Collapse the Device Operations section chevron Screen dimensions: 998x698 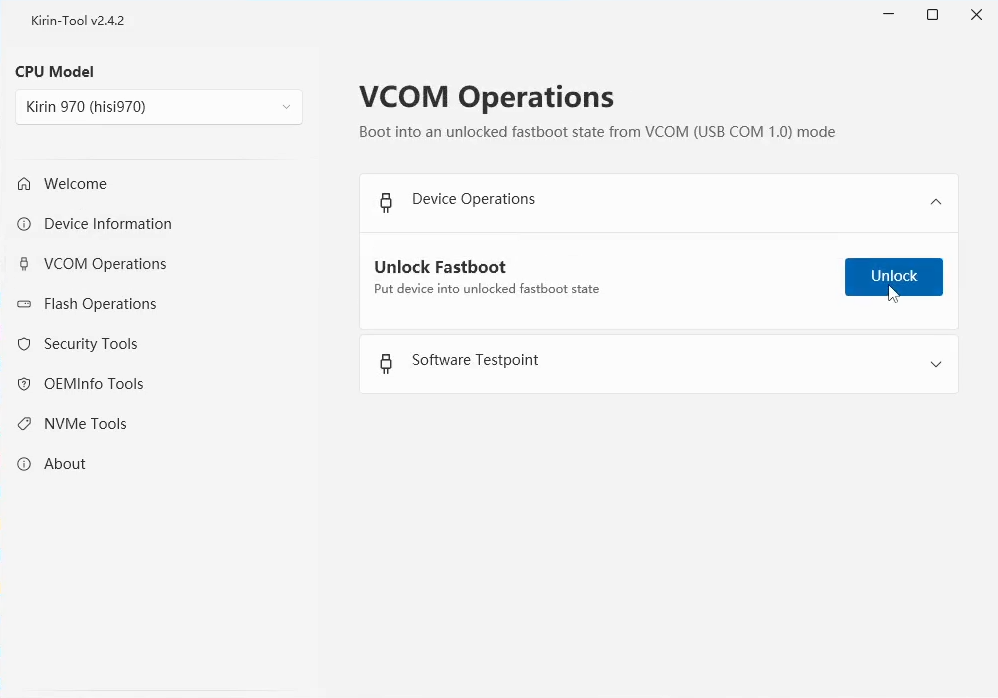(x=936, y=202)
